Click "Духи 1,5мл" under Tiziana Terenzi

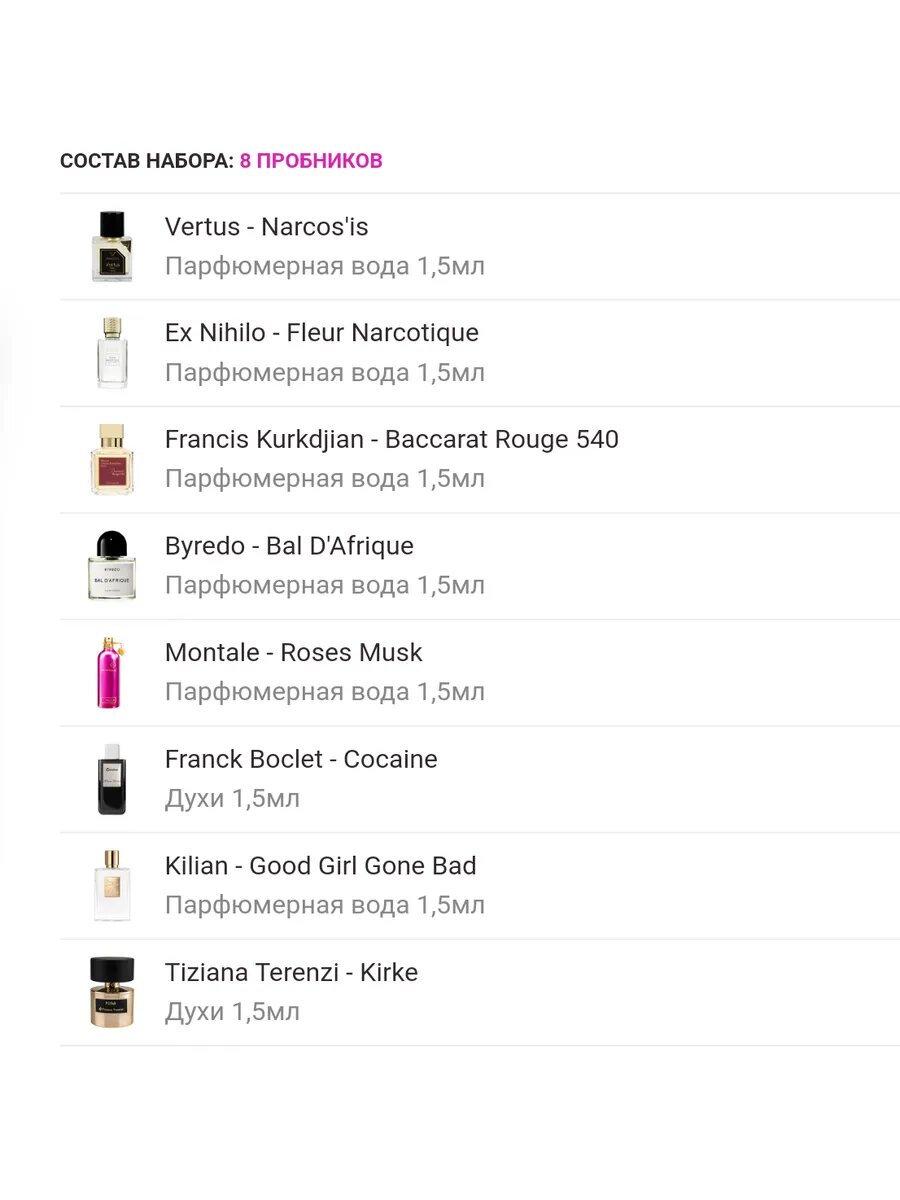[232, 1012]
